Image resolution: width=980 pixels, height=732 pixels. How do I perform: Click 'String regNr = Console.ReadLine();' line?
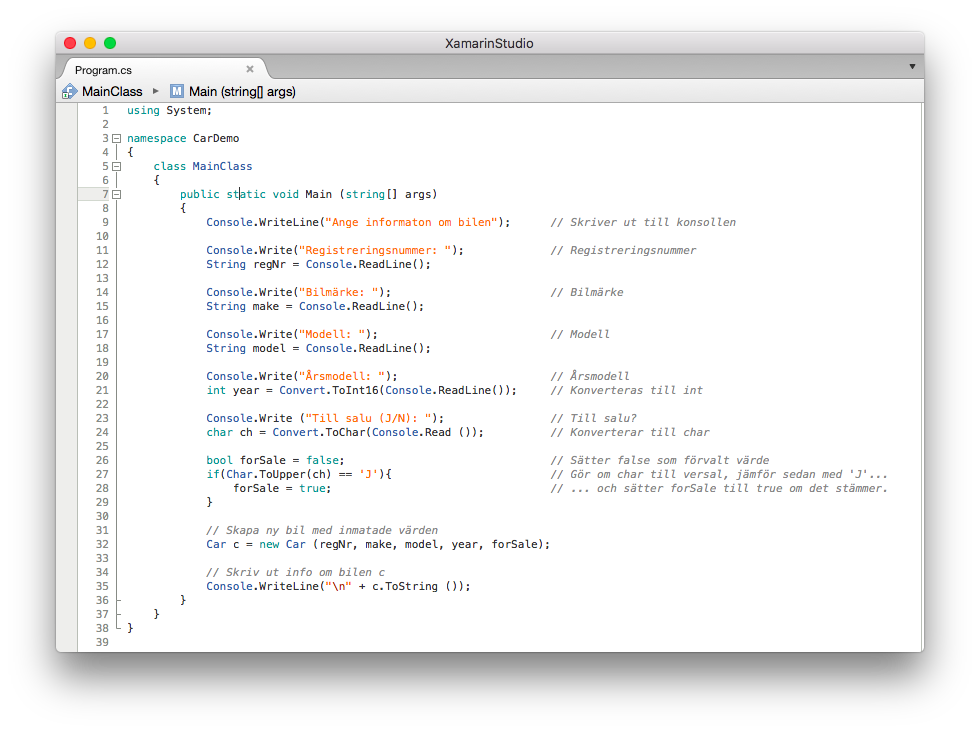point(319,264)
